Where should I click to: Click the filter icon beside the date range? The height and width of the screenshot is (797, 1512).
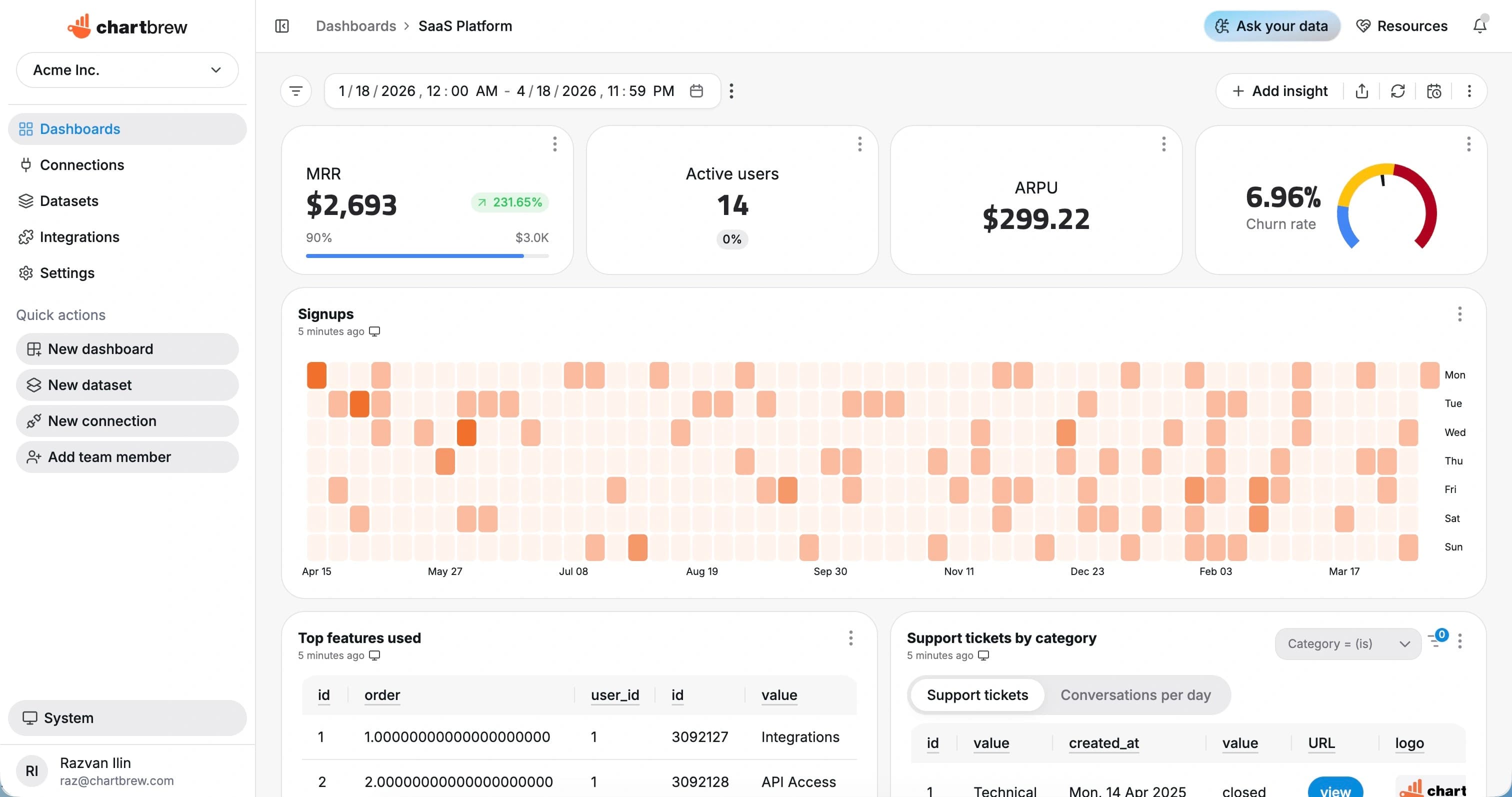pyautogui.click(x=295, y=91)
